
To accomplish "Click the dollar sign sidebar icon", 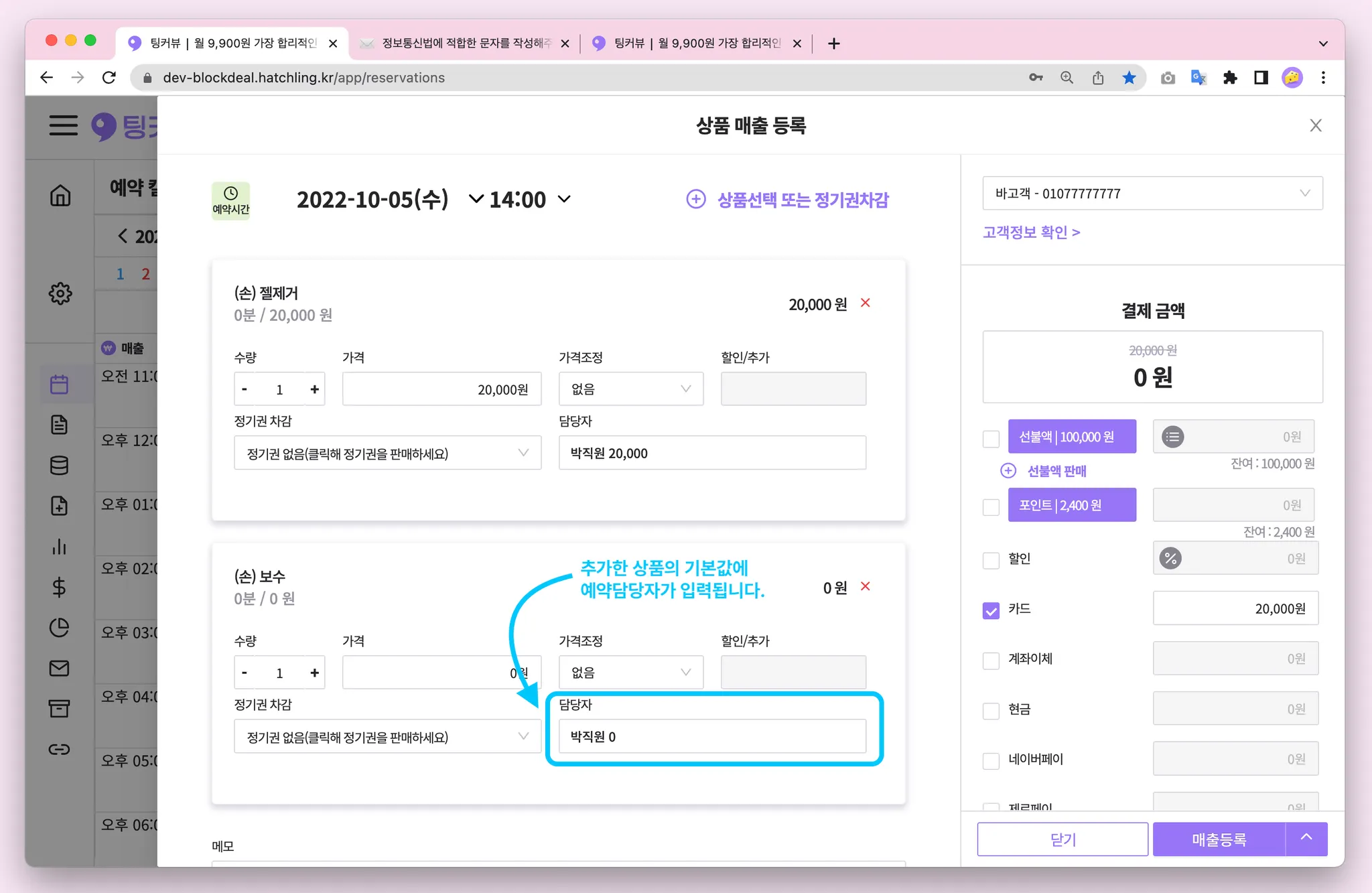I will point(59,588).
